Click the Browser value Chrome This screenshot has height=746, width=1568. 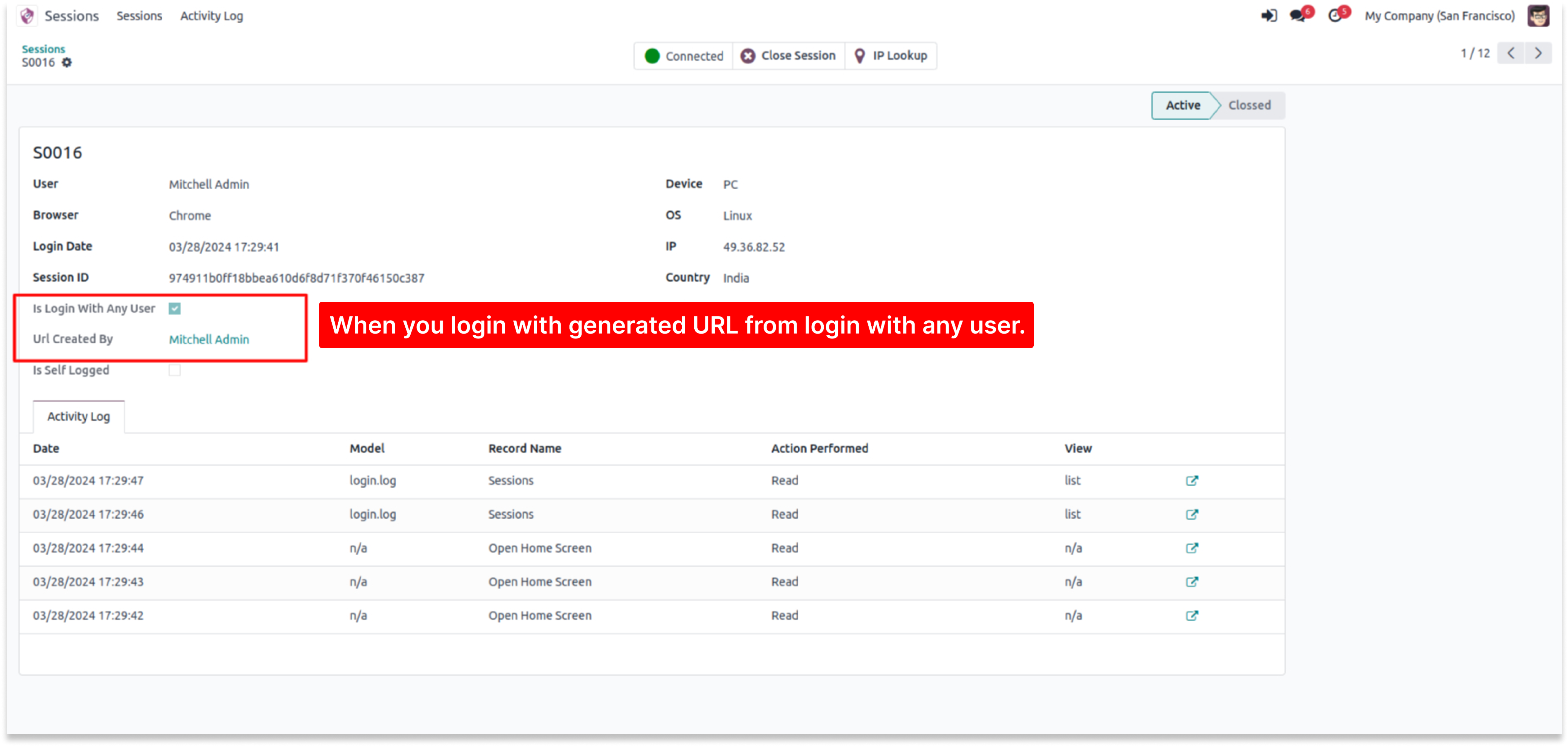tap(190, 216)
